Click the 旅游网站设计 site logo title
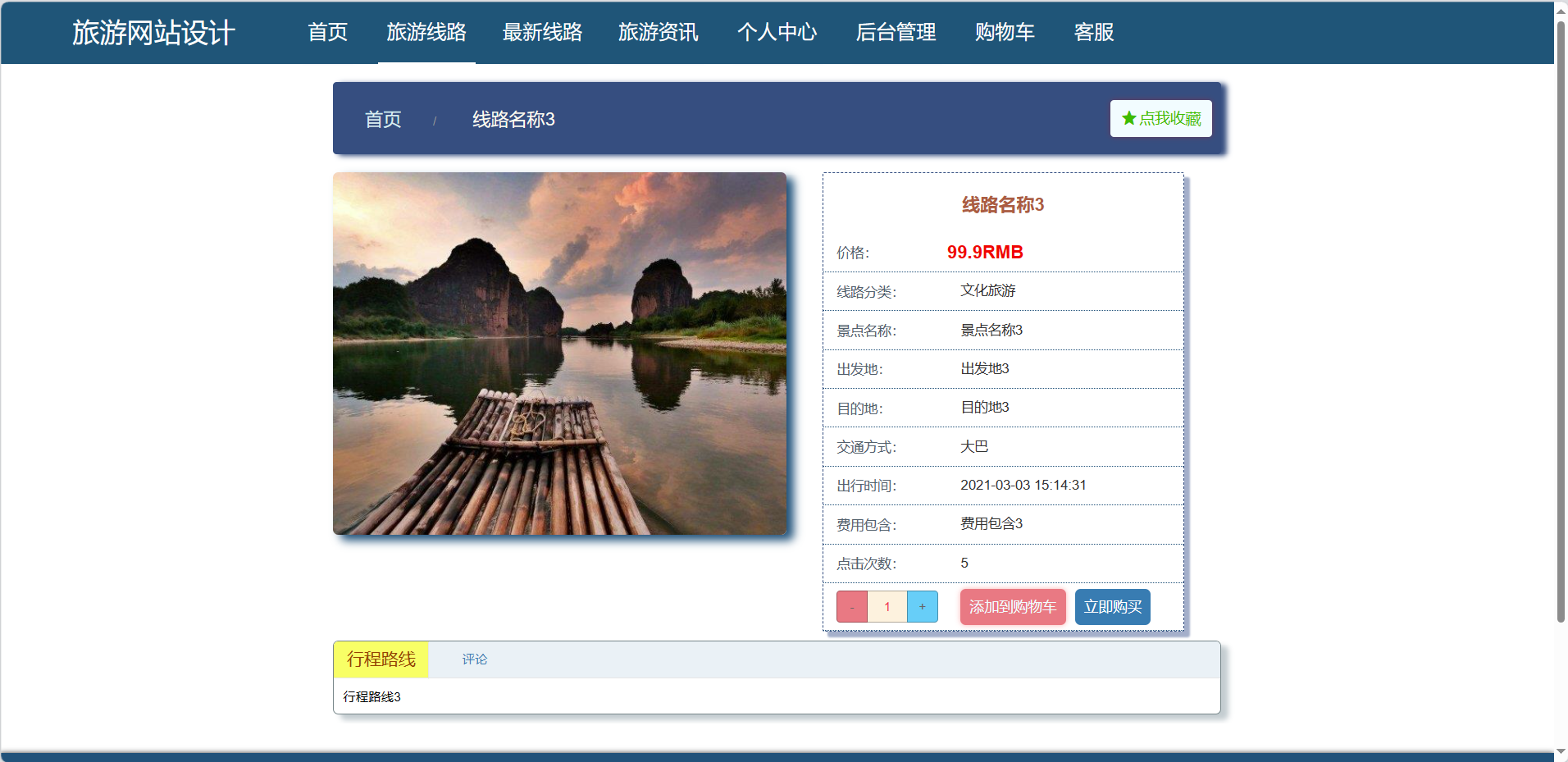The width and height of the screenshot is (1568, 762). (153, 33)
